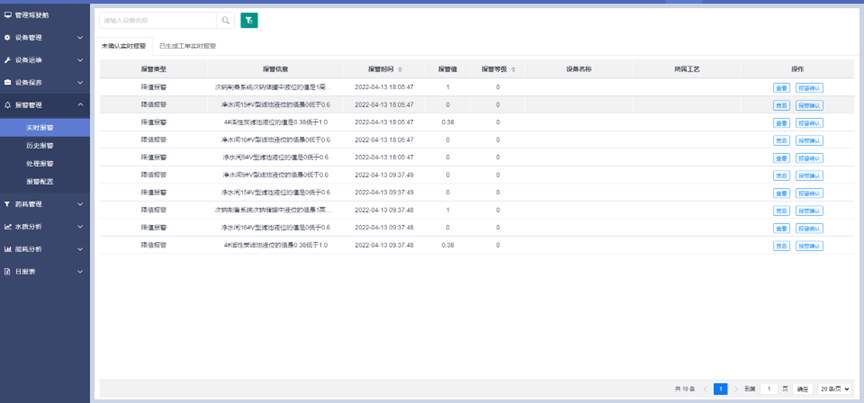
Task: Click 报警确认 for the 次钠制备系统 18:05:47 alarm
Action: (x=809, y=88)
